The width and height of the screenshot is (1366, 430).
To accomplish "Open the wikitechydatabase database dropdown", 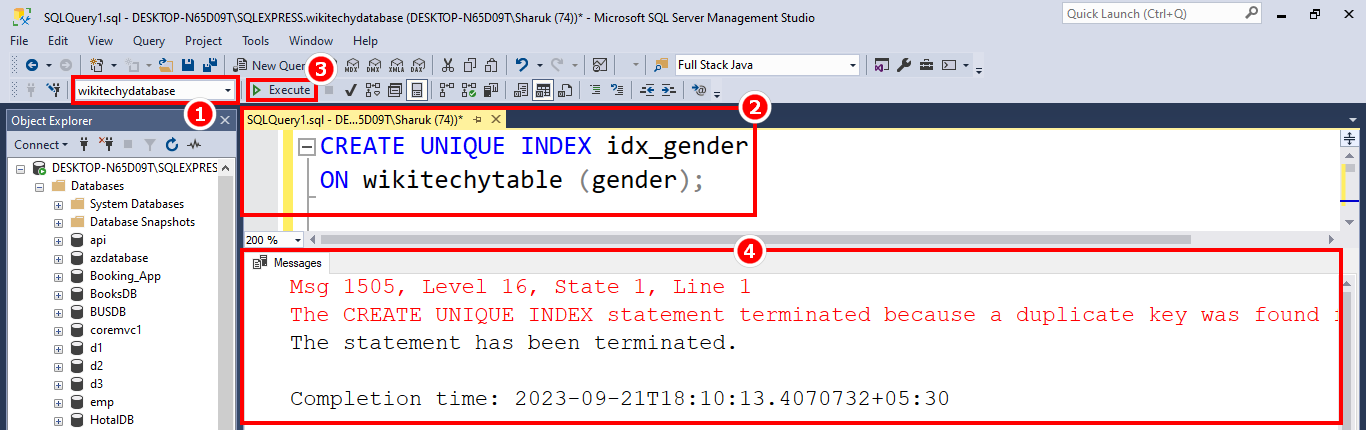I will pyautogui.click(x=229, y=90).
